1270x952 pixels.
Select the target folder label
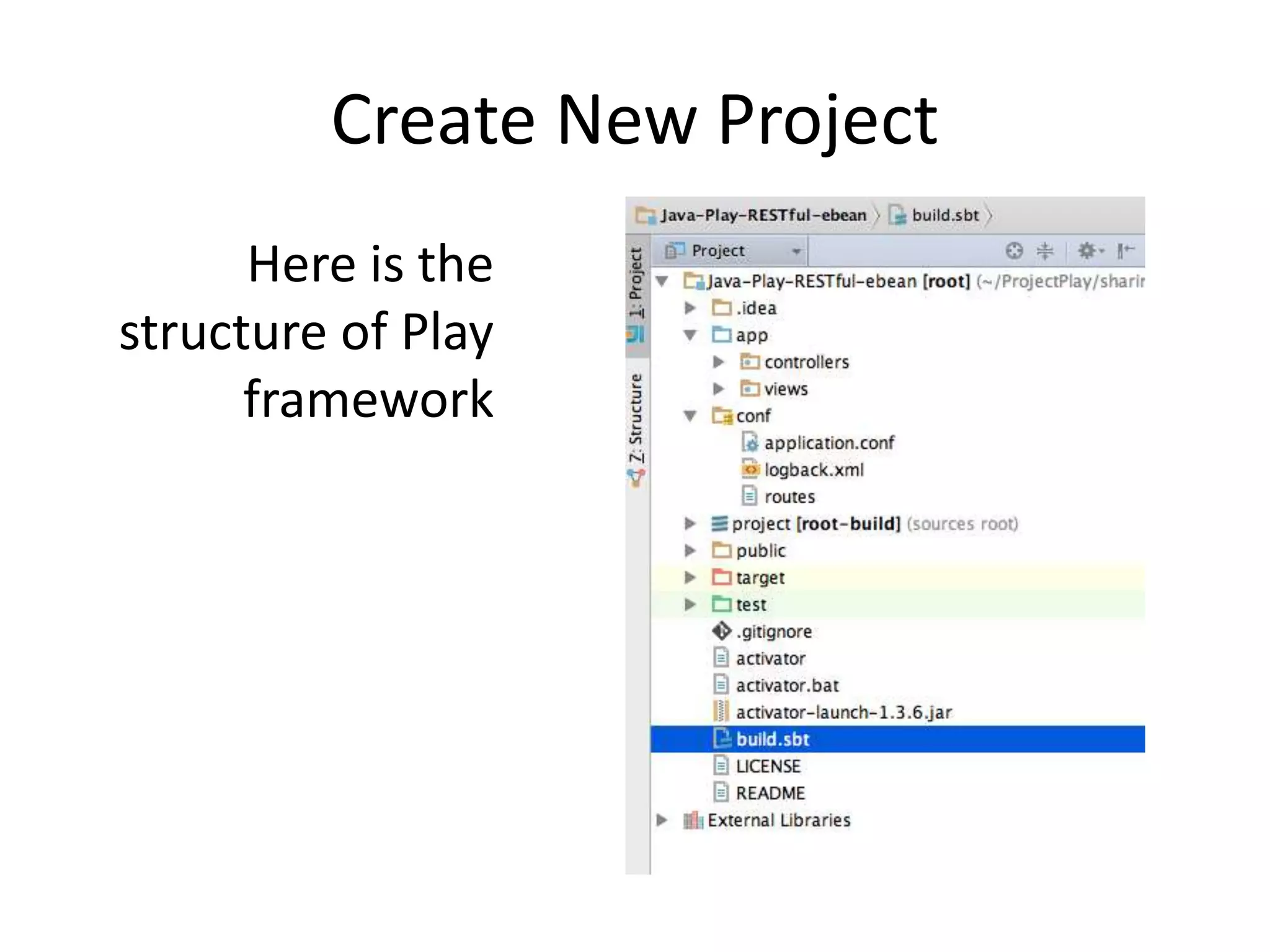(x=760, y=578)
